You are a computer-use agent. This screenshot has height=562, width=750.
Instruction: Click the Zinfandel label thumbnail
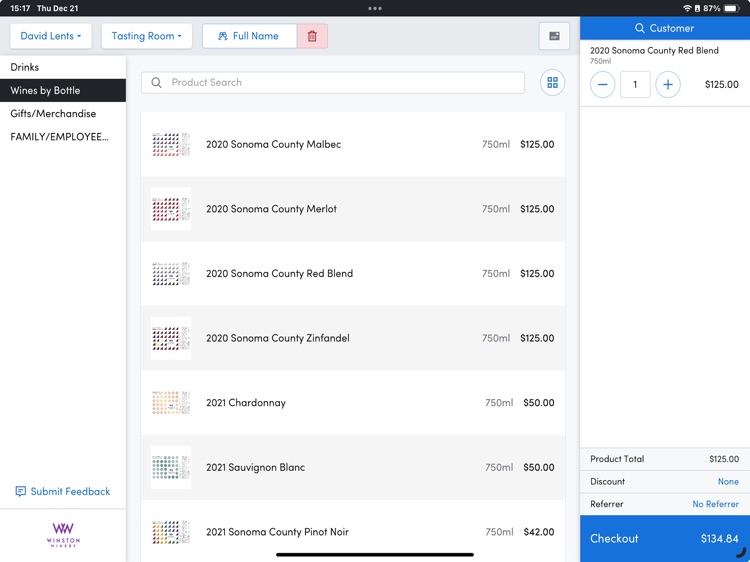[171, 338]
